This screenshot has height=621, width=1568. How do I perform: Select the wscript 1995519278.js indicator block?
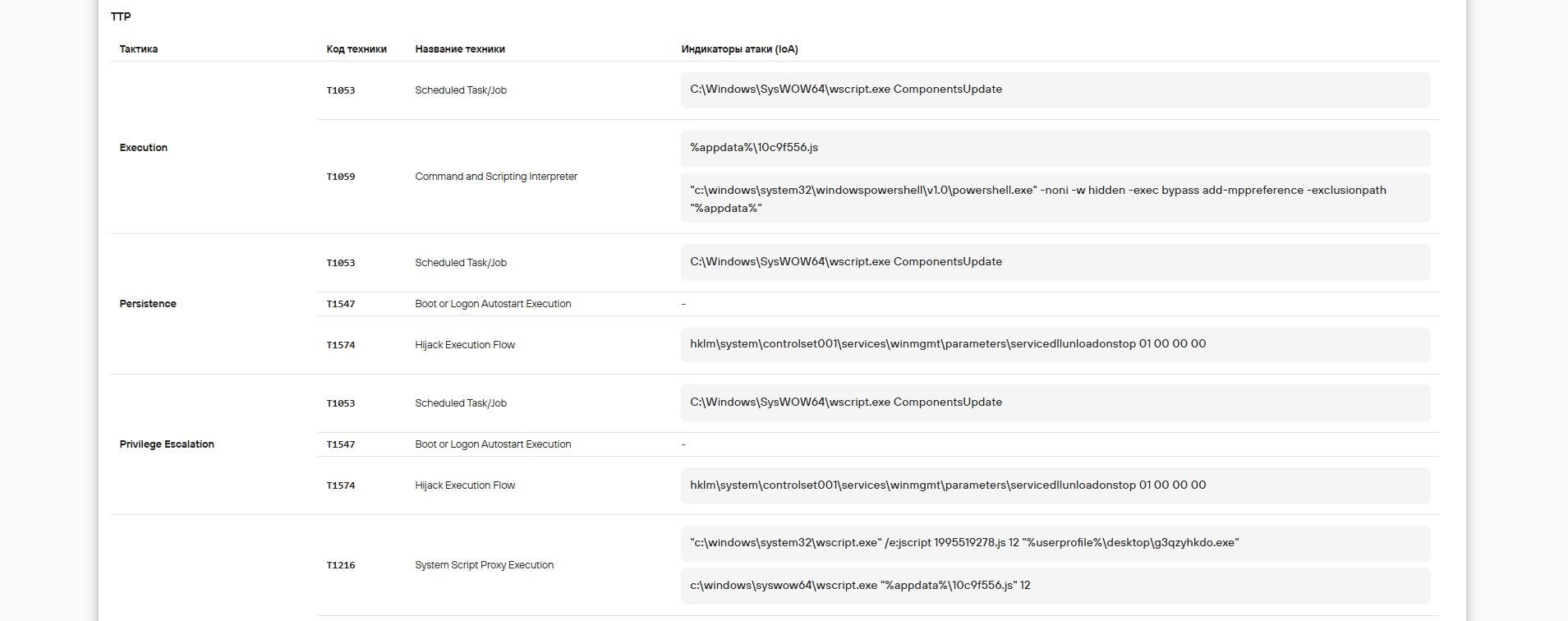[1055, 543]
